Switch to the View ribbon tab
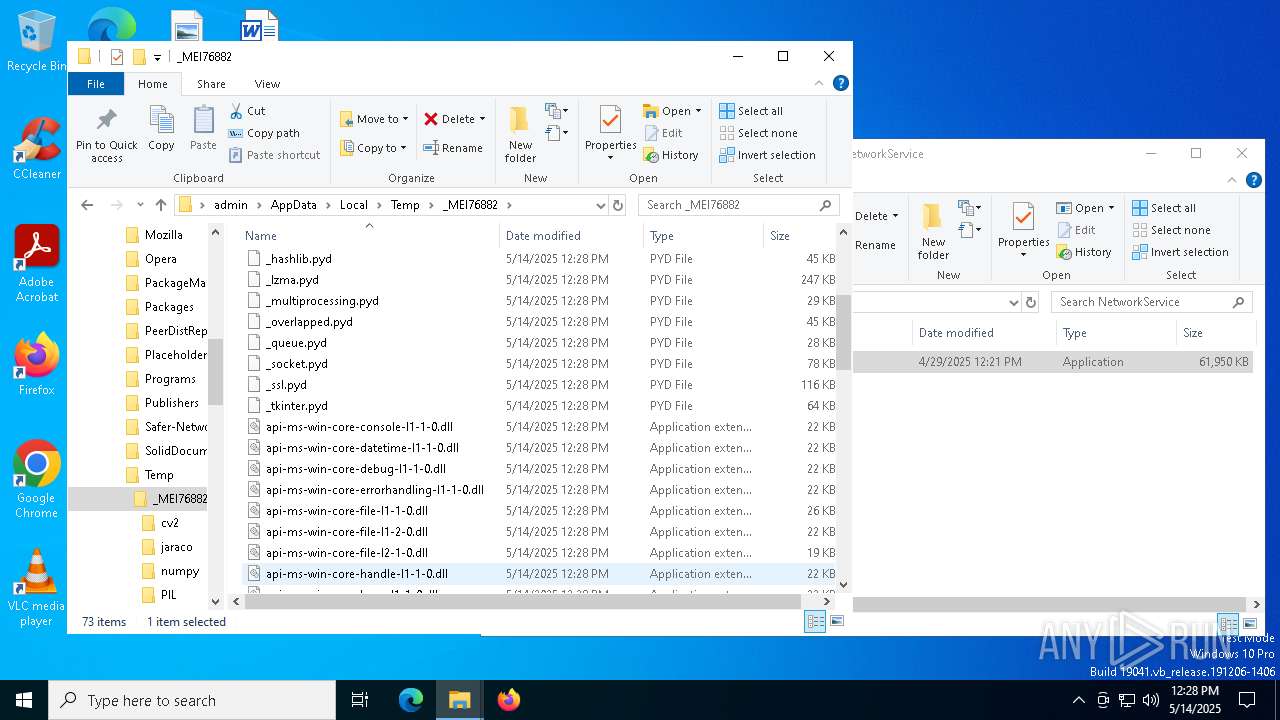This screenshot has width=1280, height=720. 267,84
